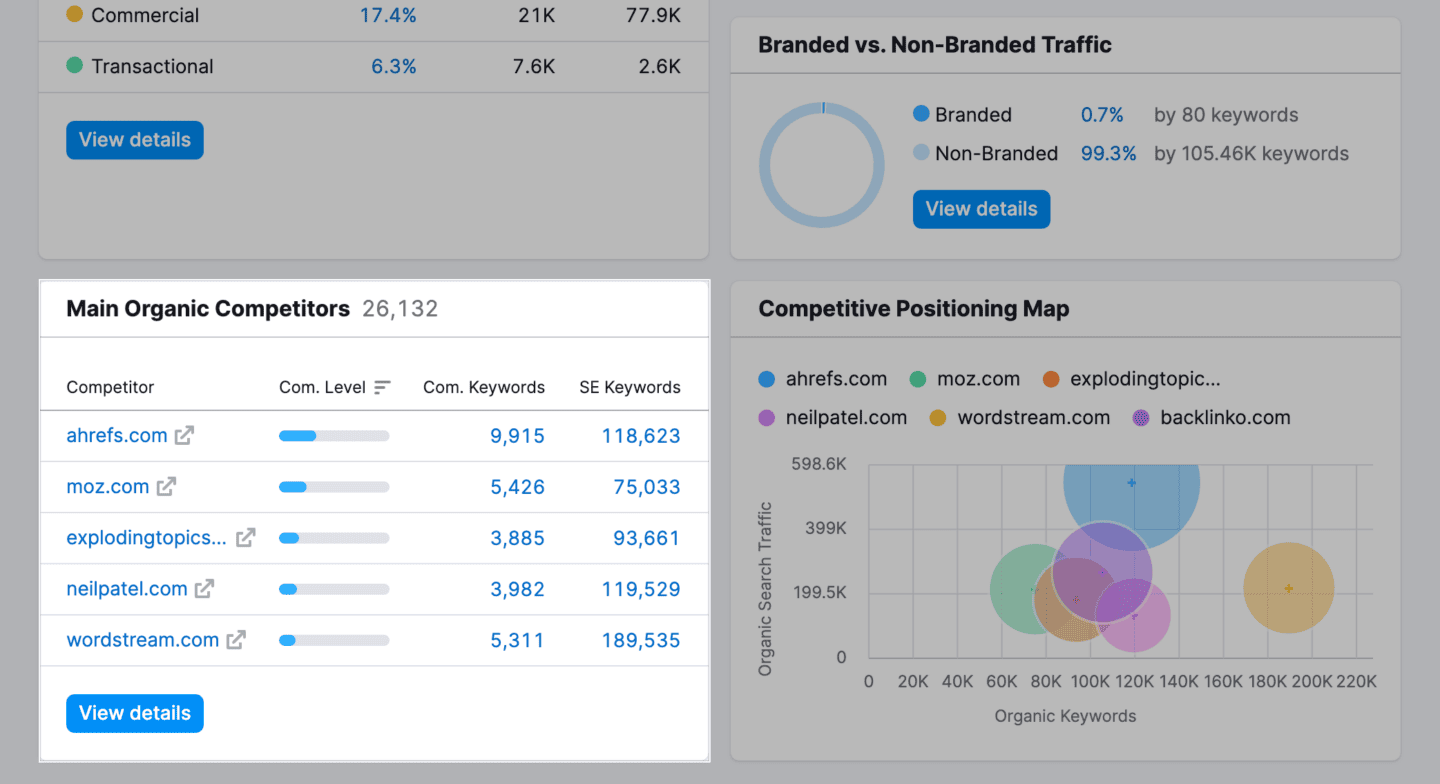Click View details in Branded vs. Non-Branded panel
This screenshot has height=784, width=1440.
[x=981, y=209]
